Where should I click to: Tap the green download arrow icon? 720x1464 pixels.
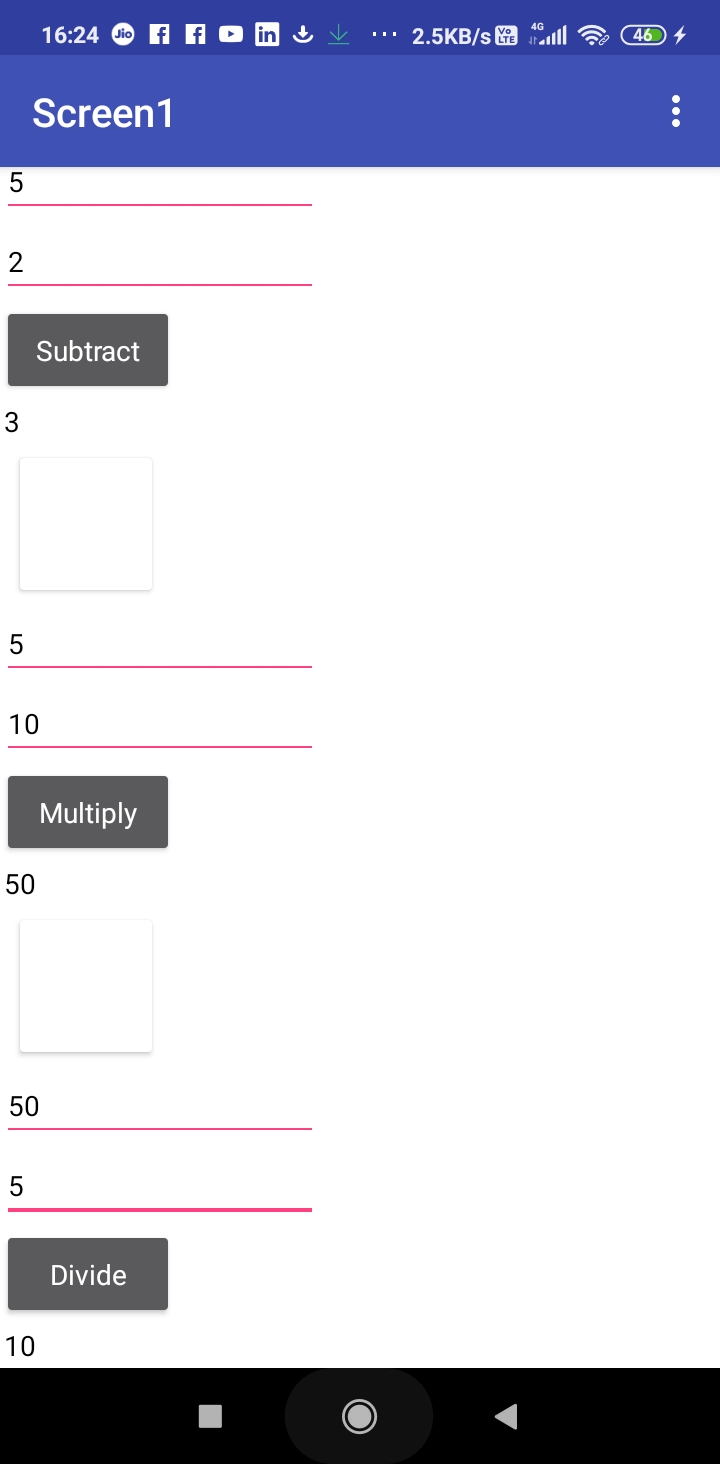[339, 35]
